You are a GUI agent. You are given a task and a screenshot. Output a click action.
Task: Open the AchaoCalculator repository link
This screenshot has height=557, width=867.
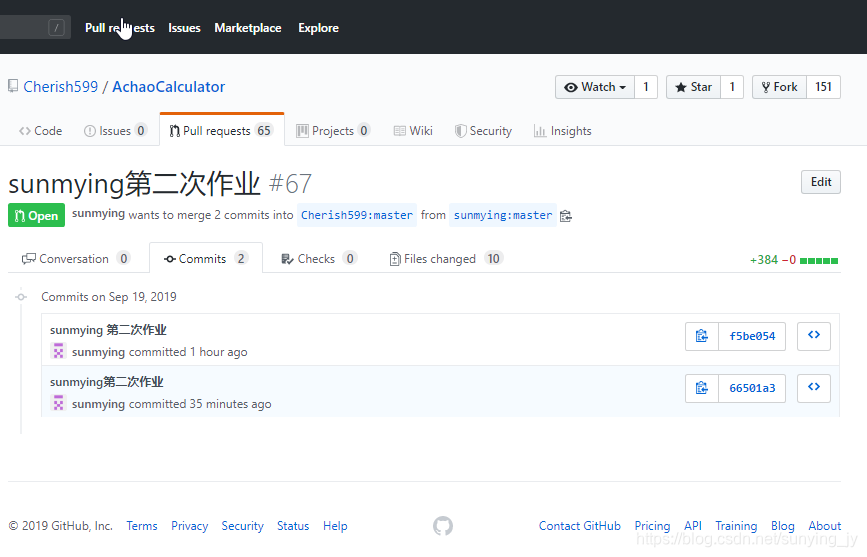click(x=169, y=87)
